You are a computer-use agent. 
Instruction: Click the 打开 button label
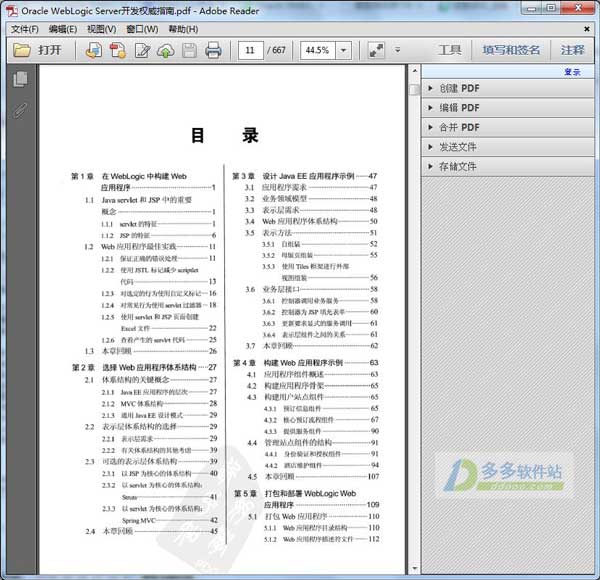50,50
